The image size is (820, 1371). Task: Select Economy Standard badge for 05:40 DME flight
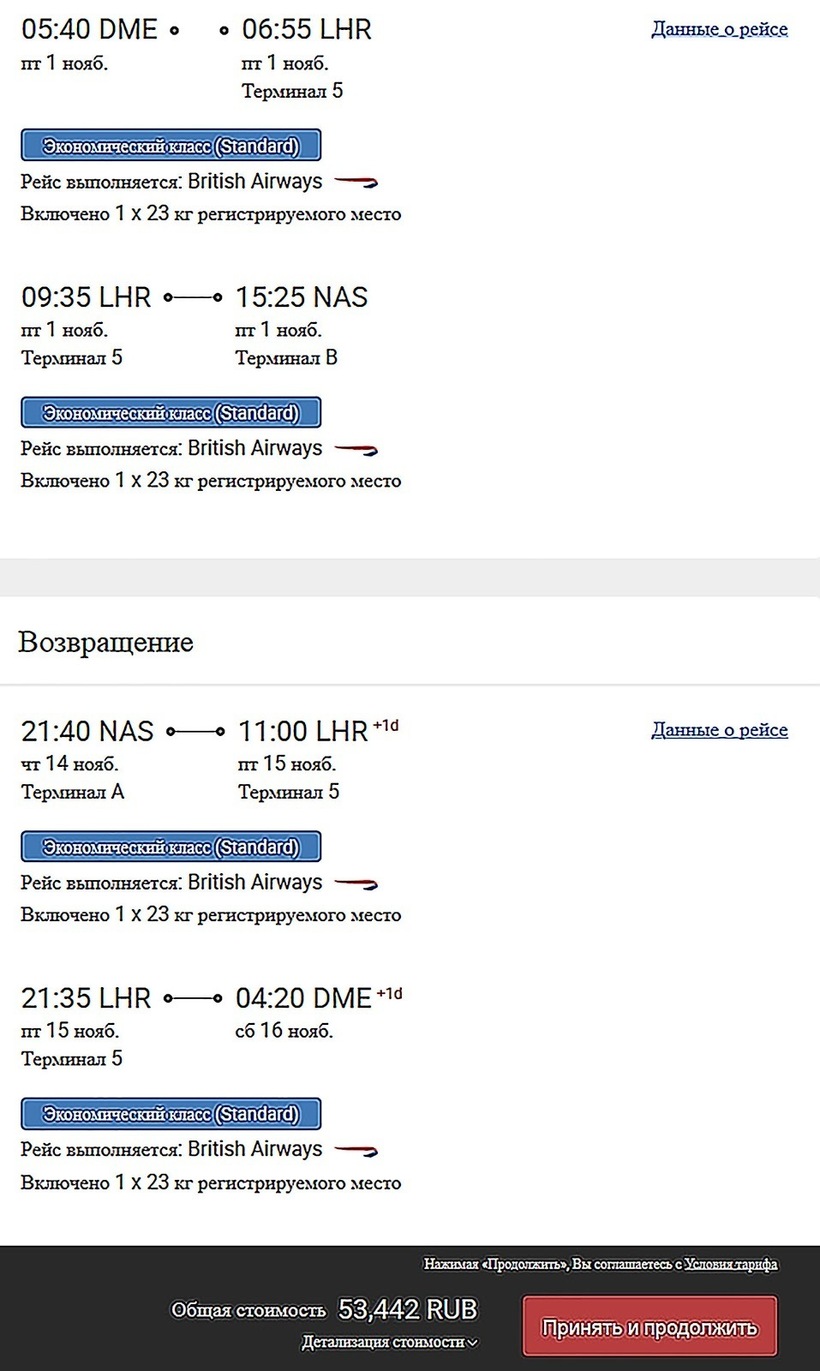tap(171, 145)
